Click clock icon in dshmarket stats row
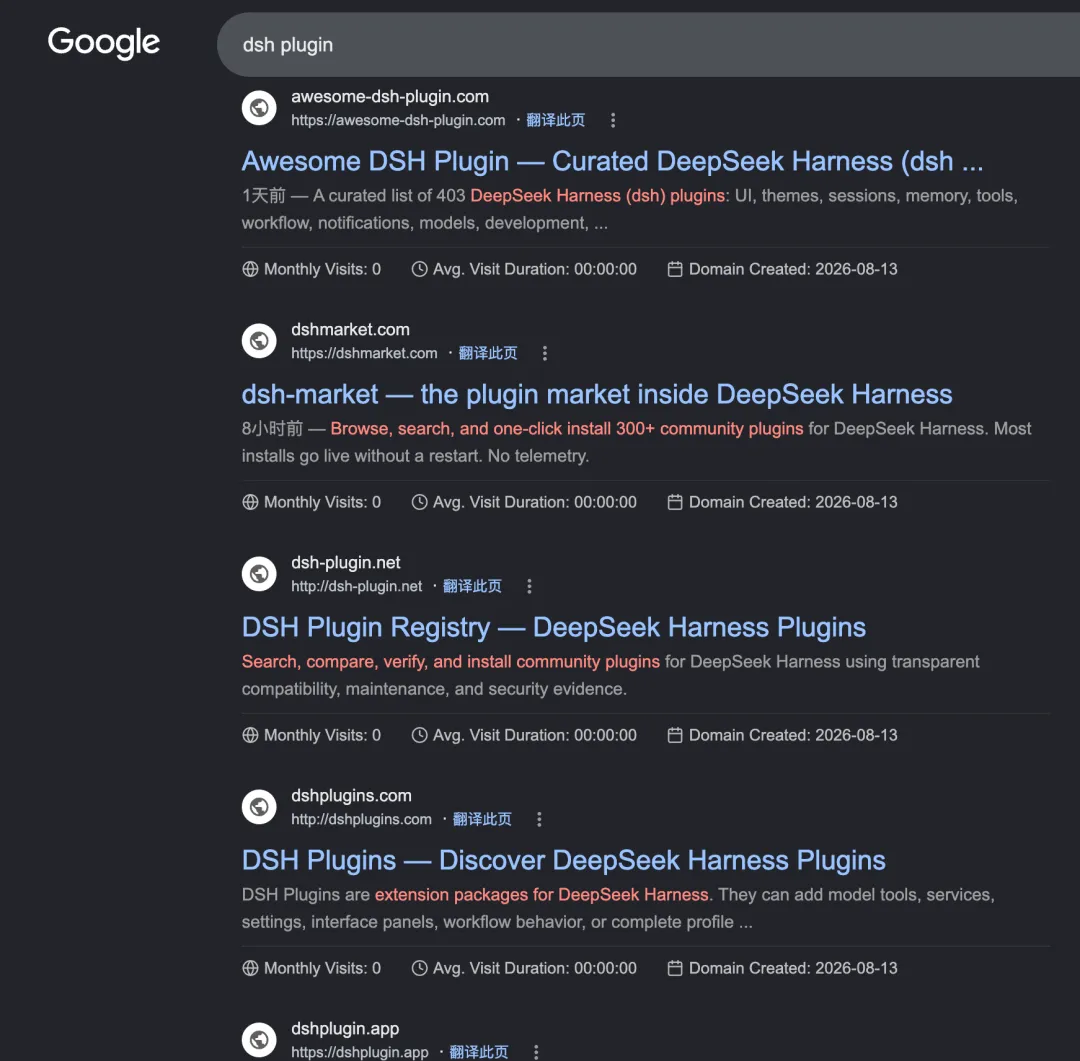 point(419,502)
